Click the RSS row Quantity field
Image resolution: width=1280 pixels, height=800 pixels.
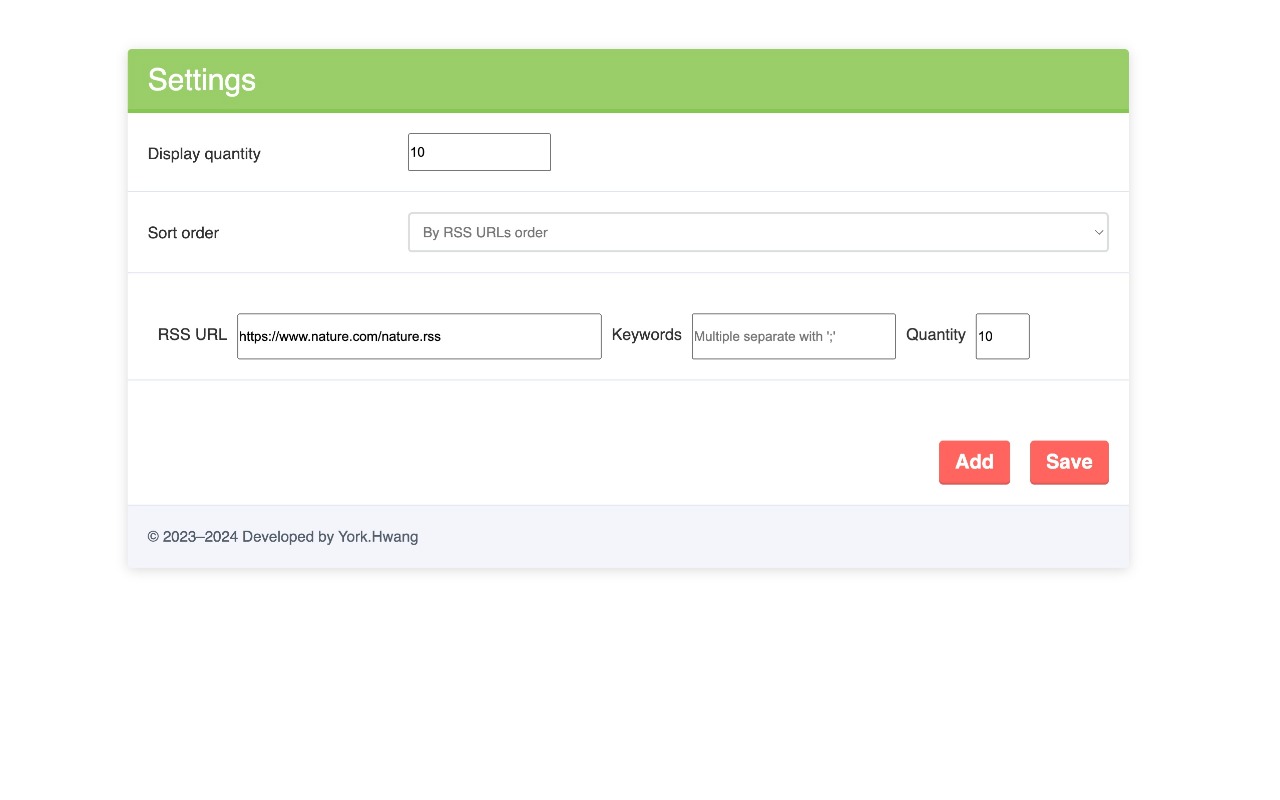(x=1002, y=336)
